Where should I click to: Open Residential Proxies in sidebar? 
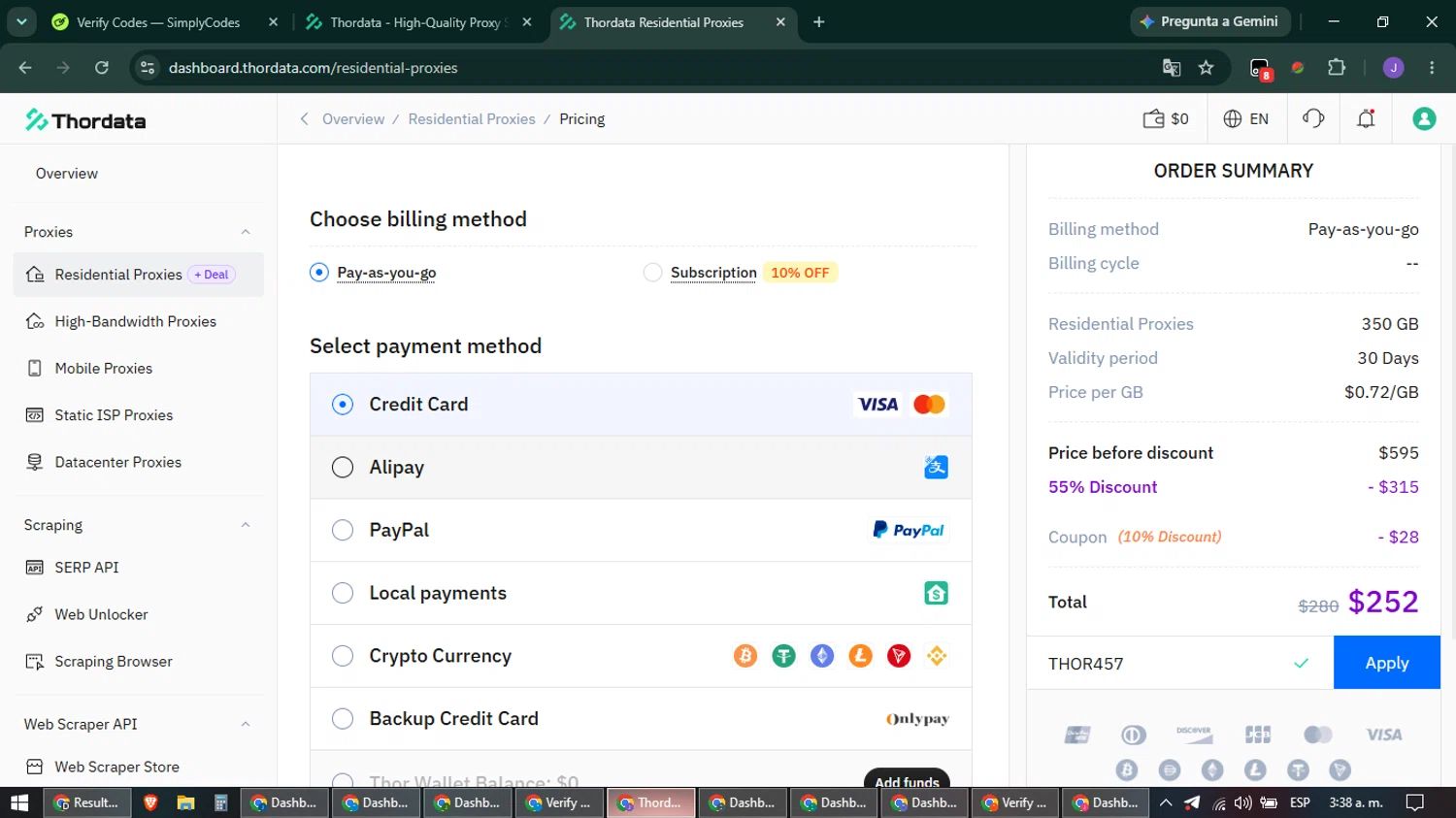(x=139, y=275)
